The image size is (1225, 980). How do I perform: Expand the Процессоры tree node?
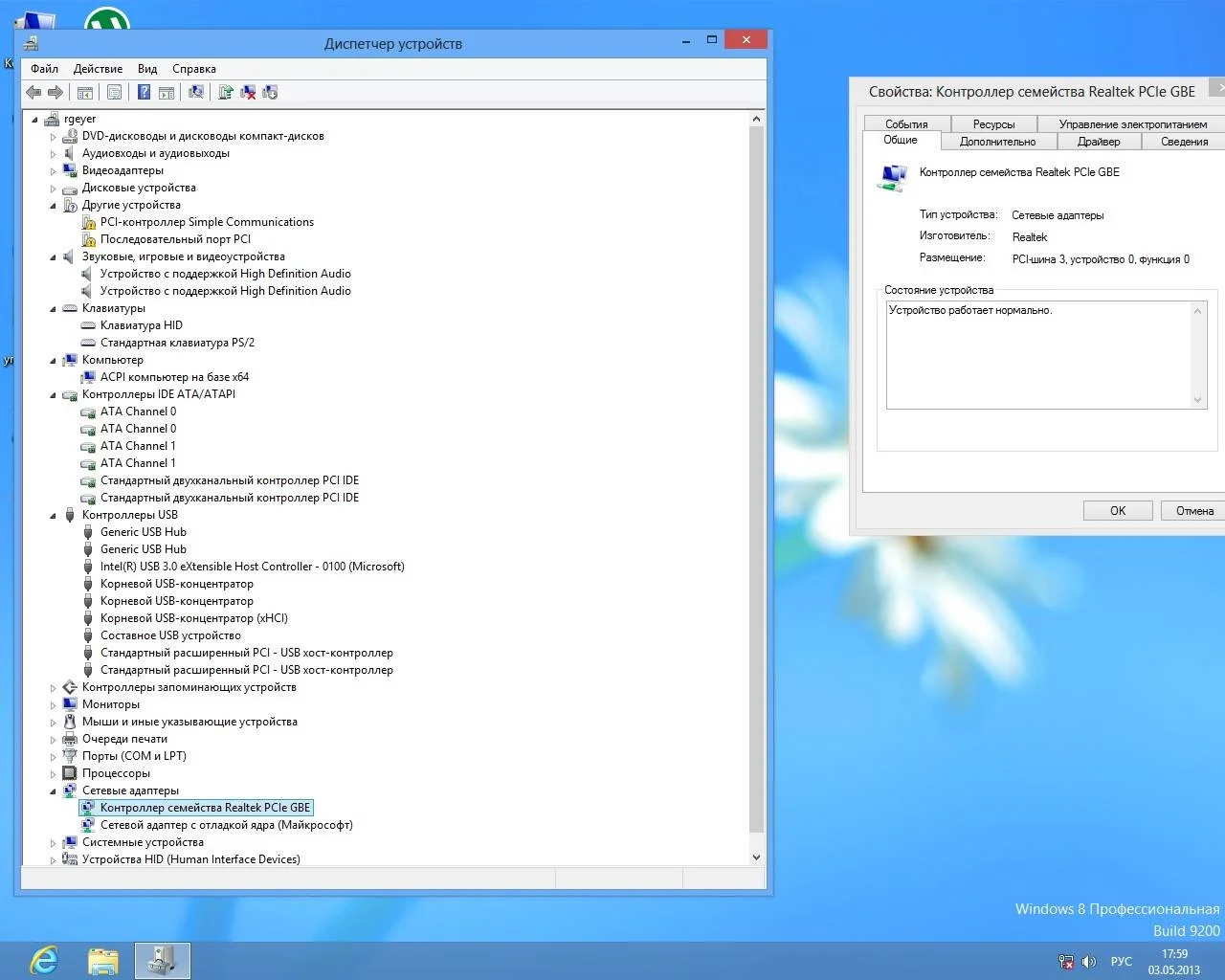coord(54,773)
